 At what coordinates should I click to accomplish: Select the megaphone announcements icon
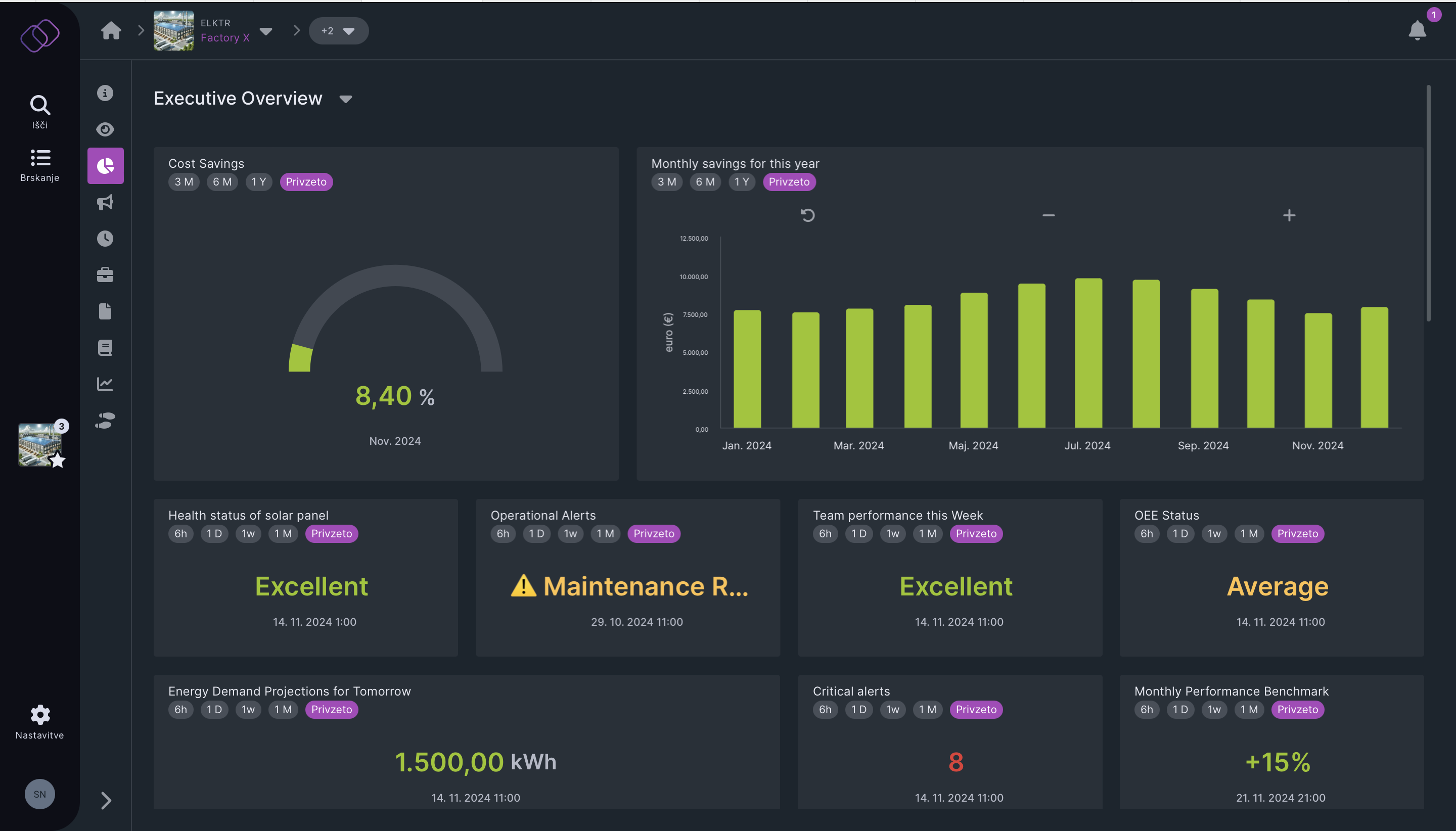point(105,202)
